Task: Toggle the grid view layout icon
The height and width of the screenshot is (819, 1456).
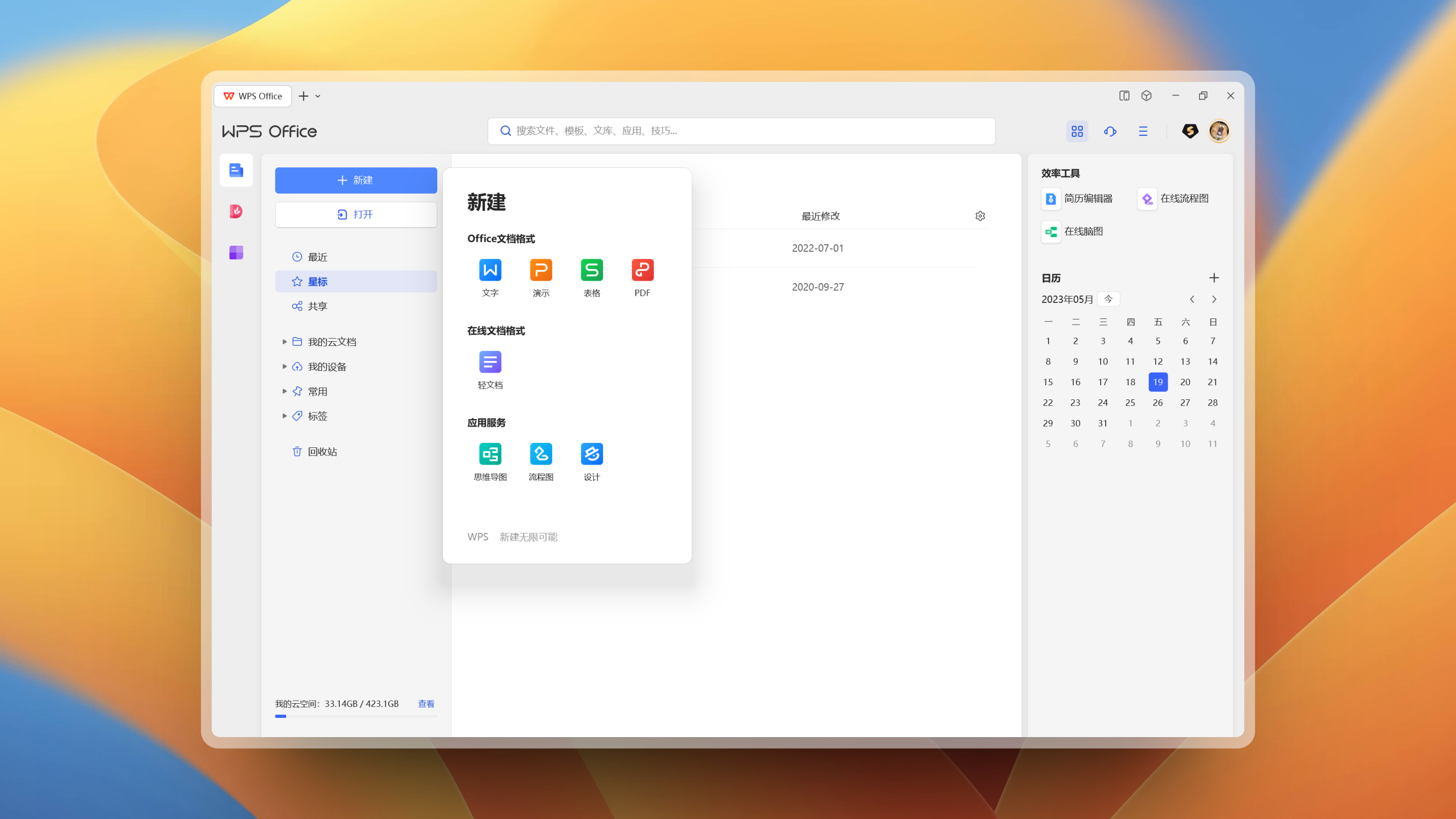Action: click(1077, 131)
